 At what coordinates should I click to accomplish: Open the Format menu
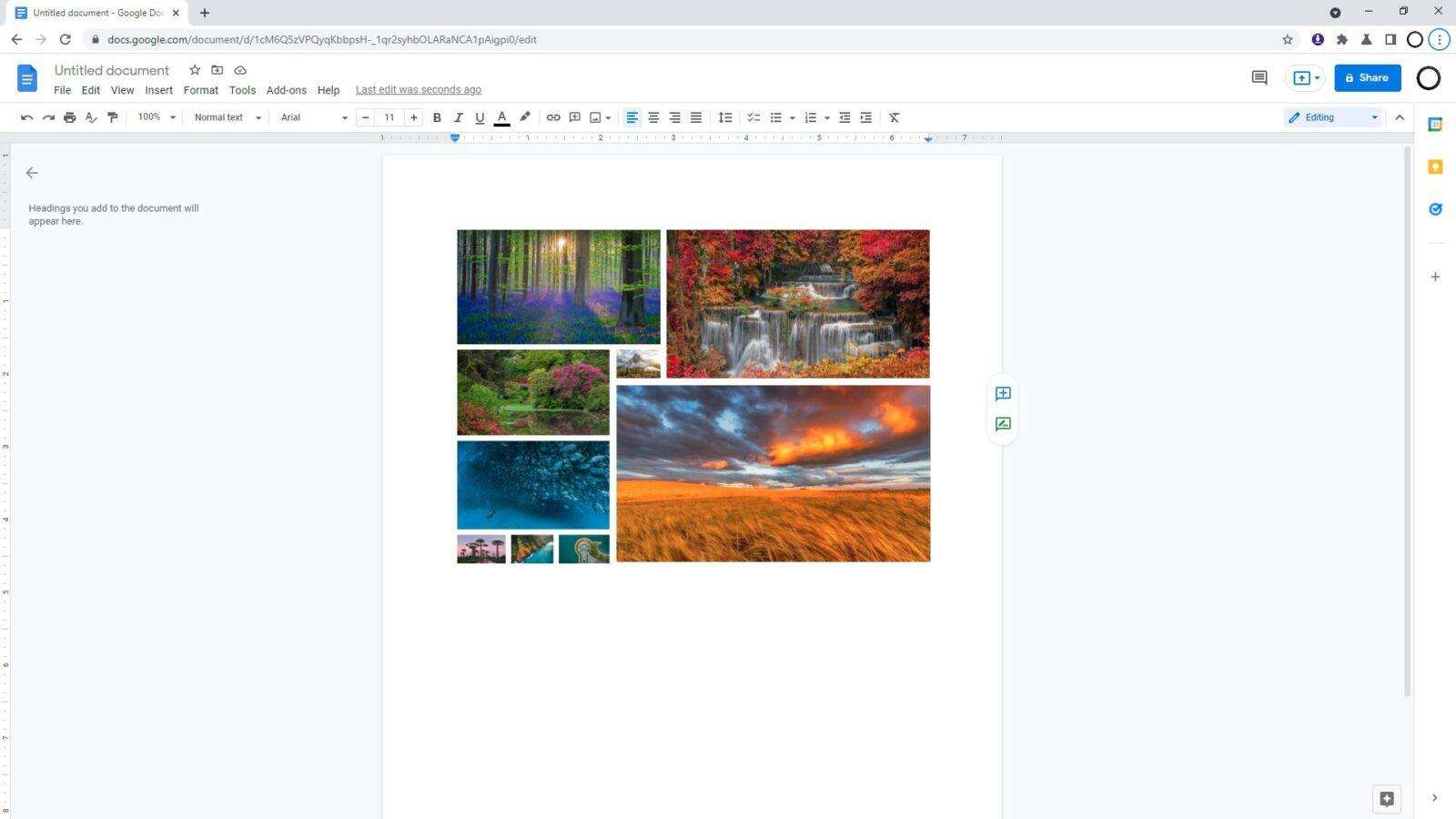[x=200, y=89]
